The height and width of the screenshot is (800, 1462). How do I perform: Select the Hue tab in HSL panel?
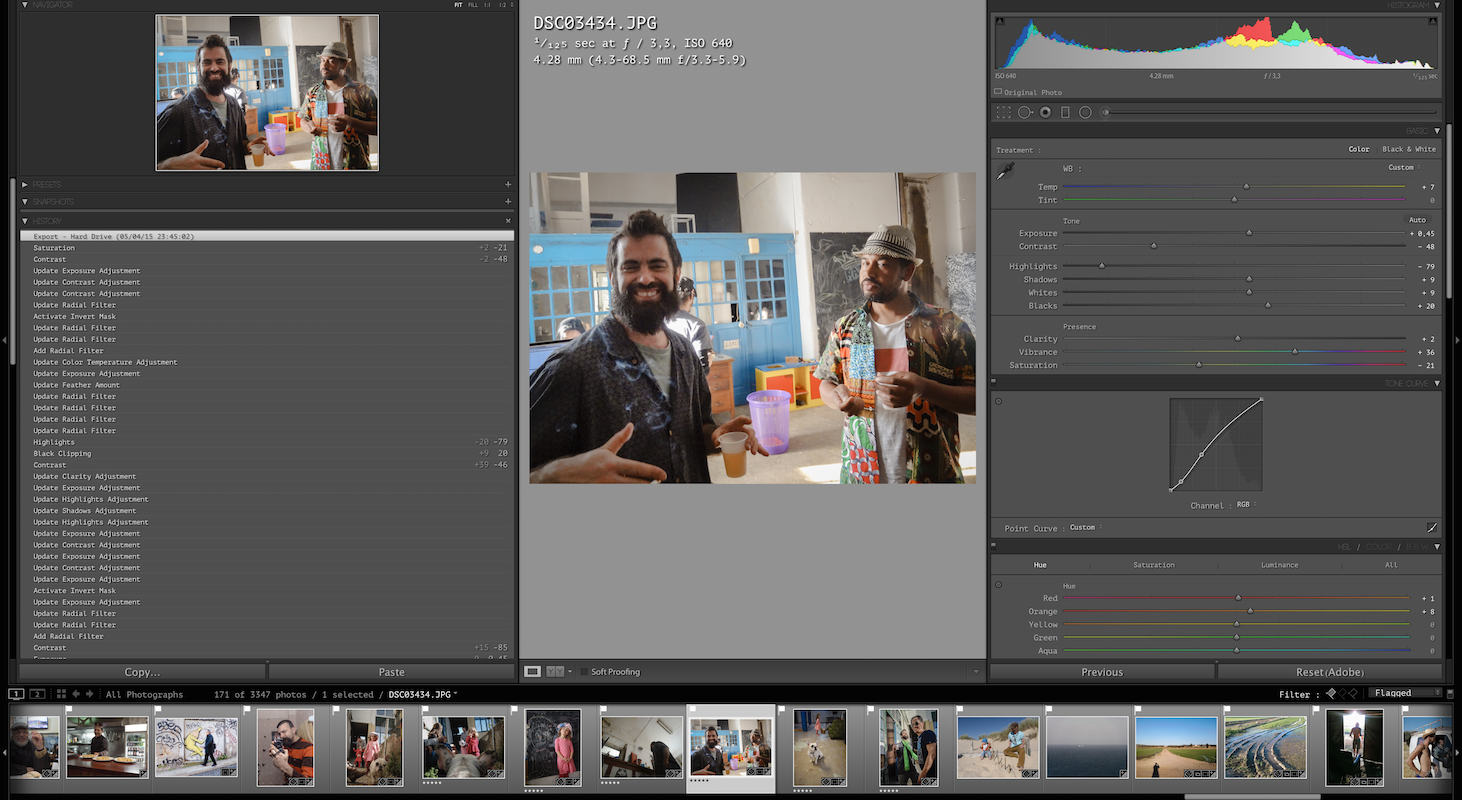click(x=1040, y=565)
